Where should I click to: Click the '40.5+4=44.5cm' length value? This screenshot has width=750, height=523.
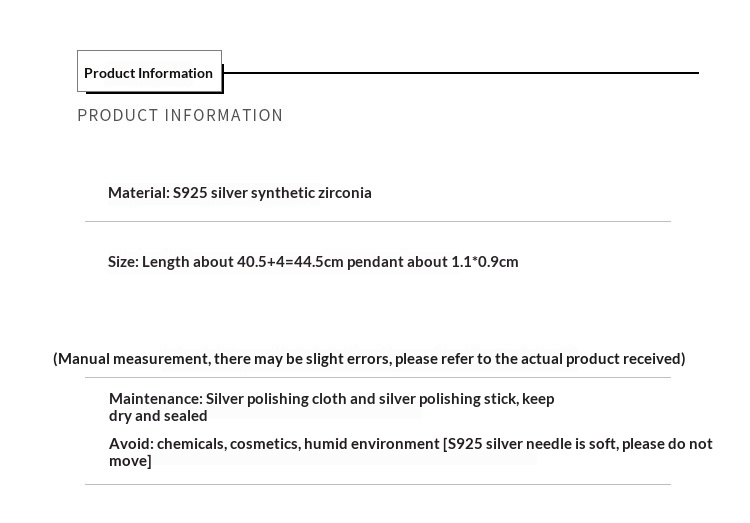[x=290, y=262]
